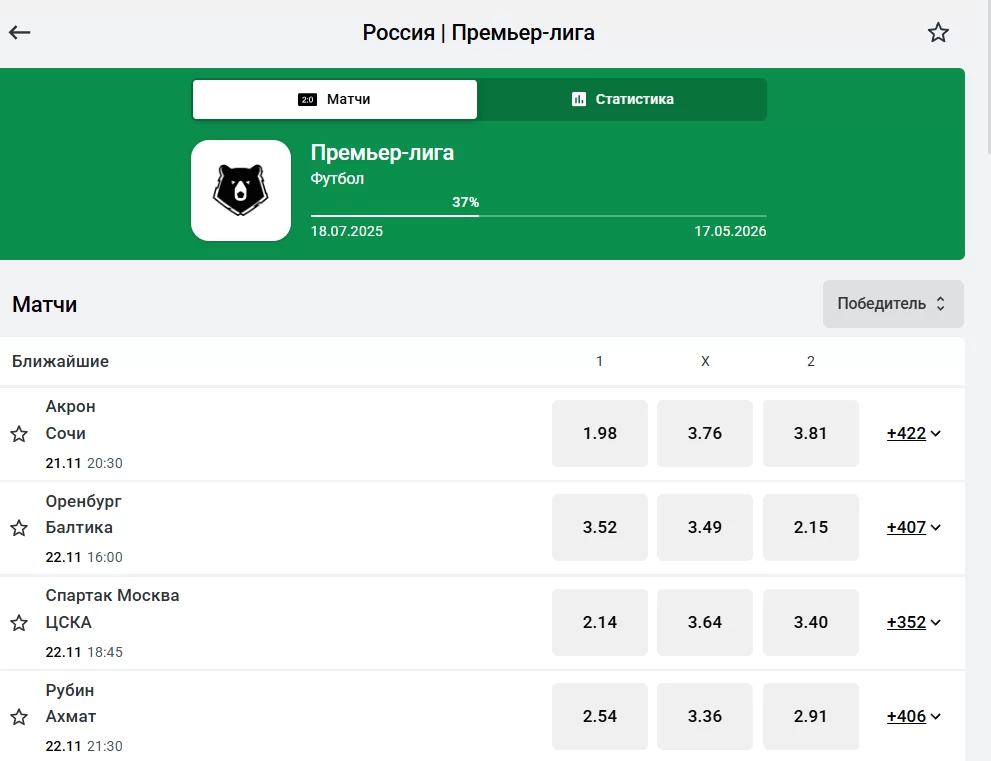Add Premier League to favorites via header star
Image resolution: width=991 pixels, height=761 pixels.
click(937, 33)
